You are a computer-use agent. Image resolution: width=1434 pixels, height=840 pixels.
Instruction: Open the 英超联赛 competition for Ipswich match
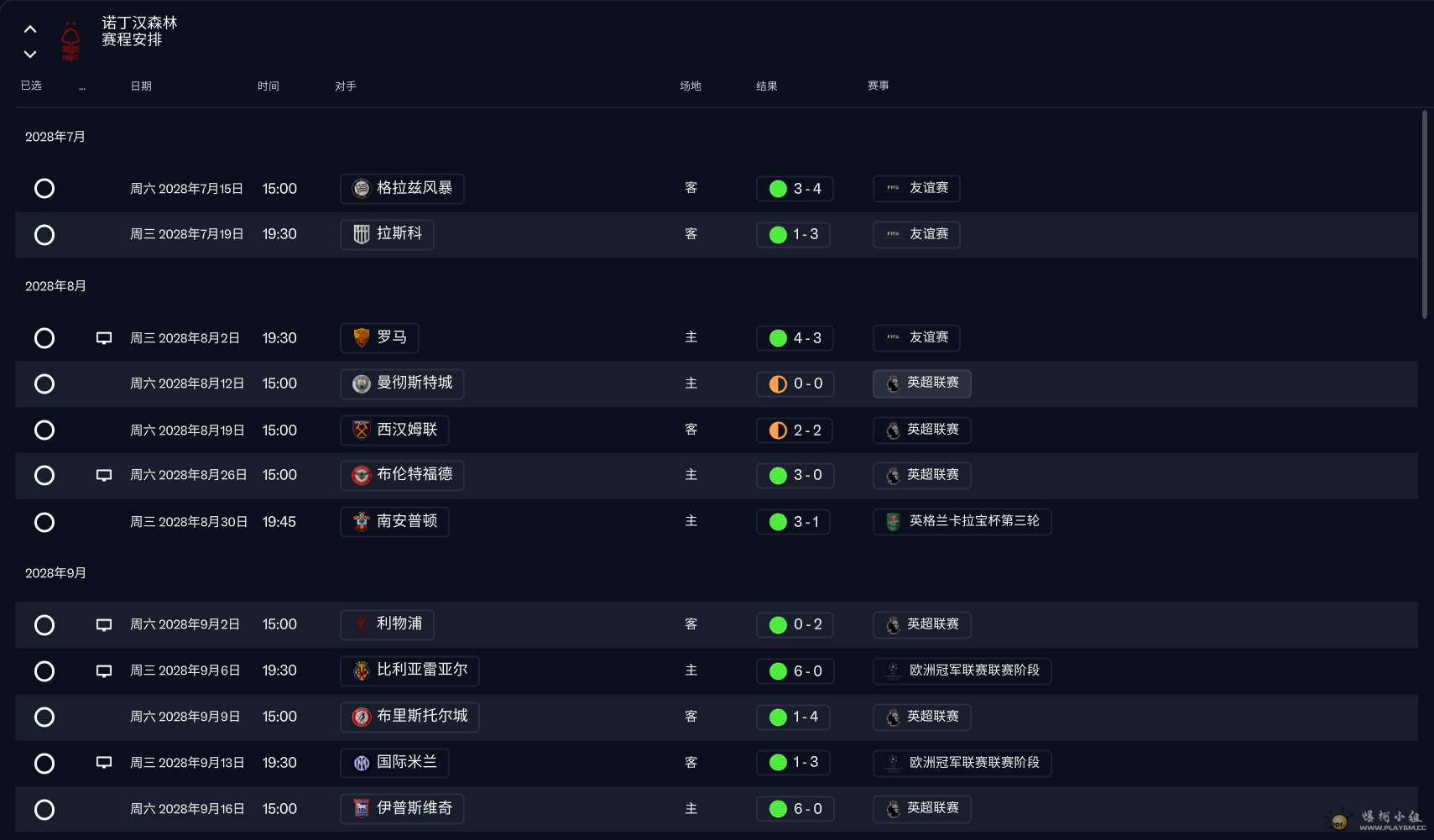[921, 809]
